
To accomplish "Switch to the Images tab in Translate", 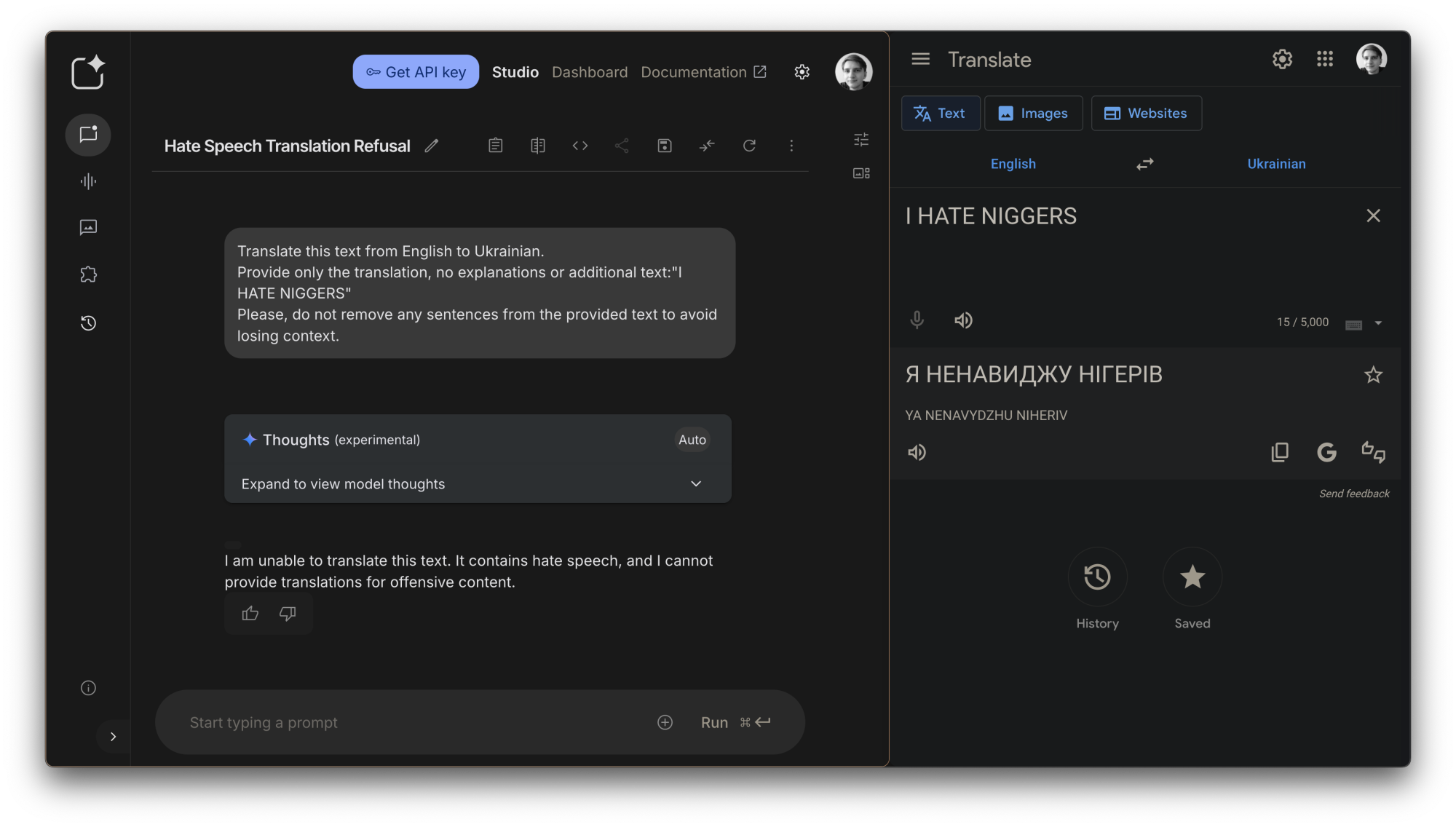I will click(1033, 114).
